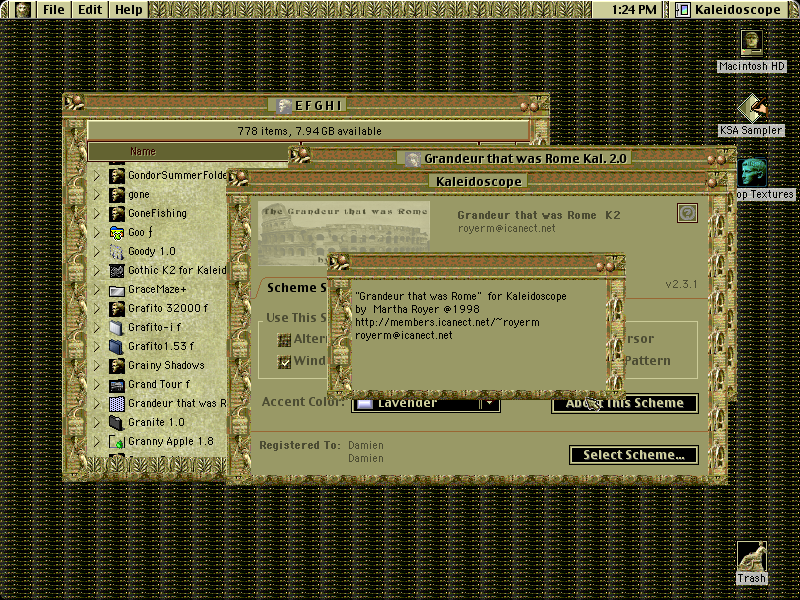Click the v2.3.1 version label
The height and width of the screenshot is (600, 800).
681,284
